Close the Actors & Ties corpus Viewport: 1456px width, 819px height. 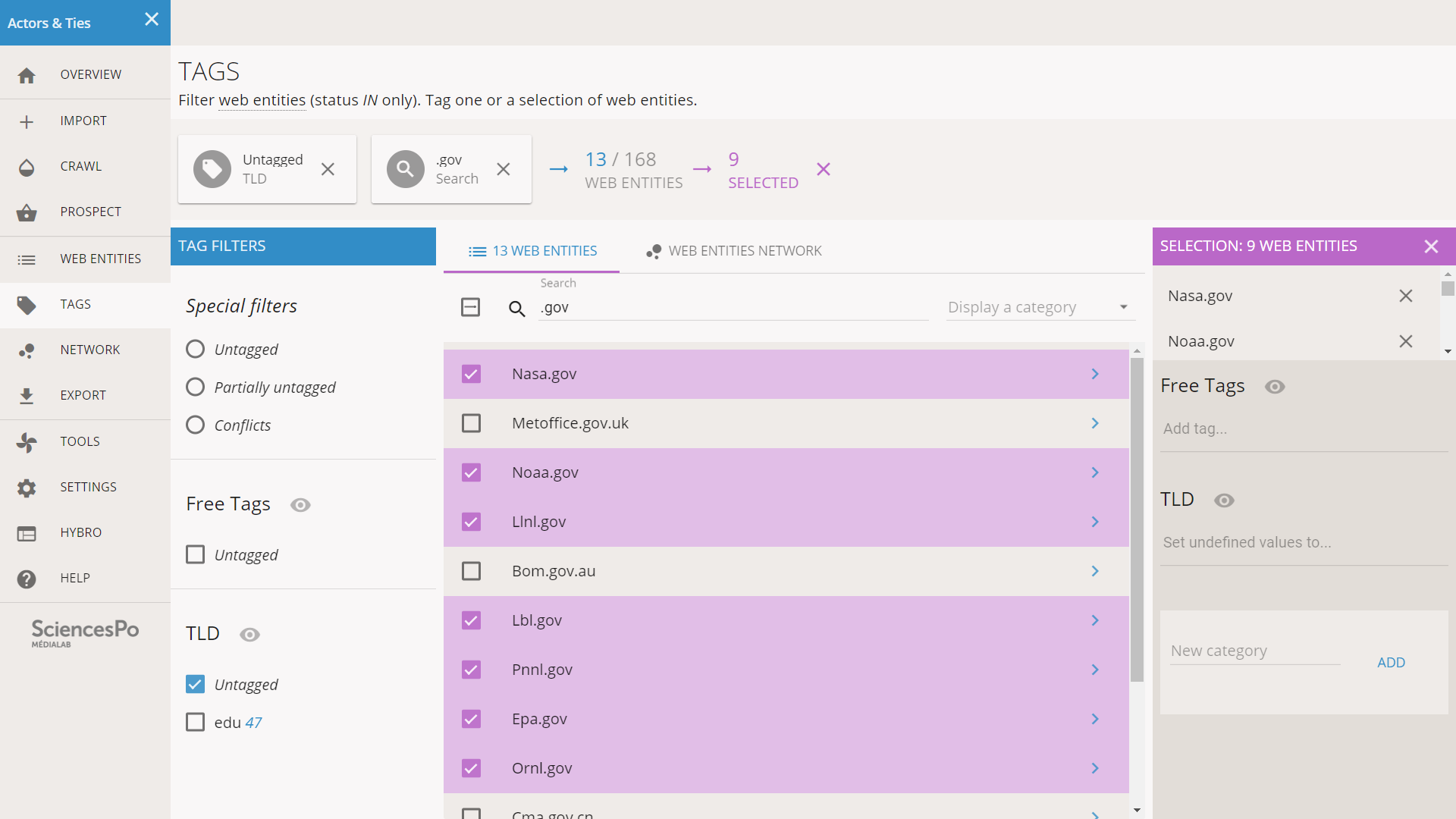coord(152,20)
